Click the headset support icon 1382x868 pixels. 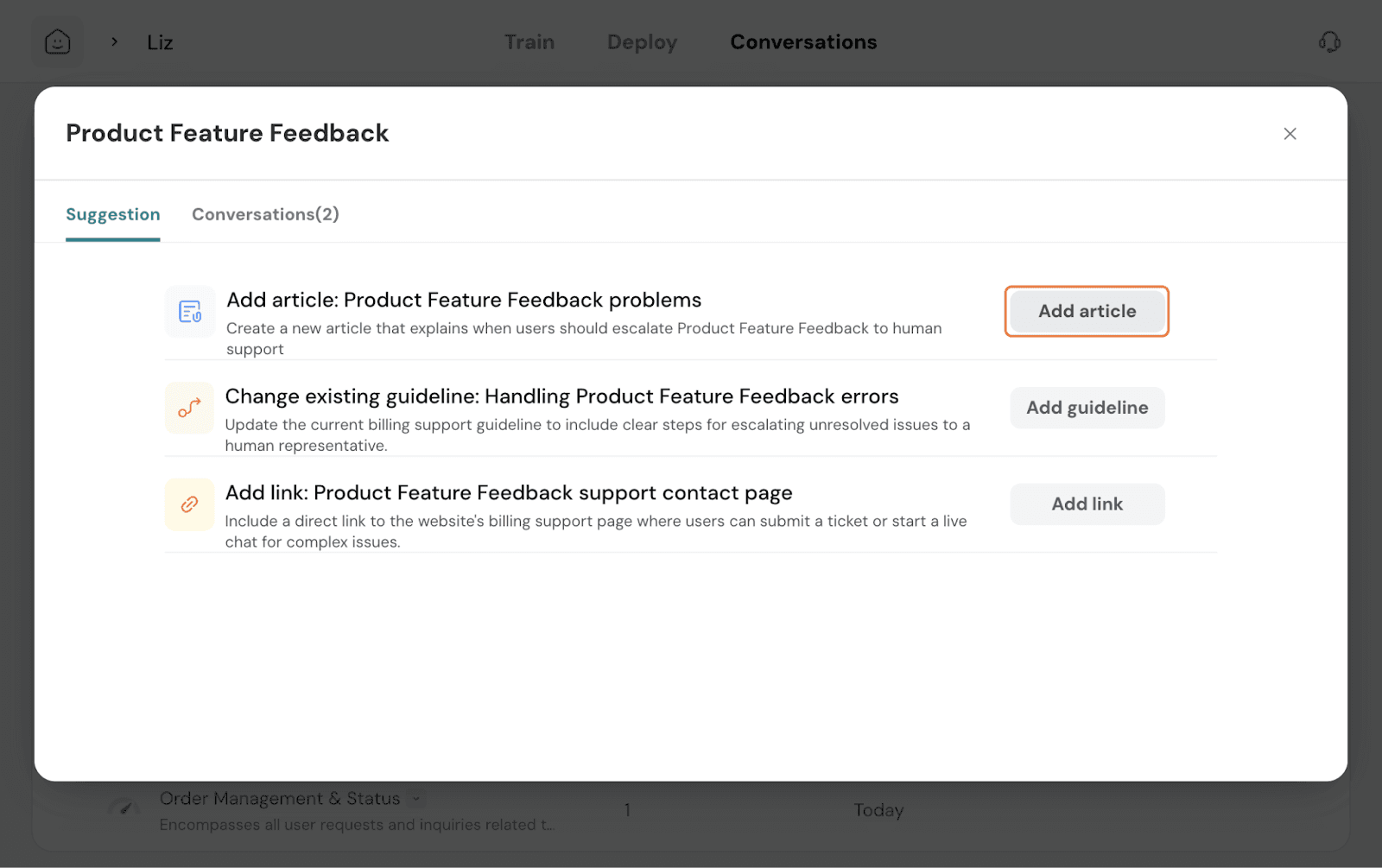pos(1329,41)
